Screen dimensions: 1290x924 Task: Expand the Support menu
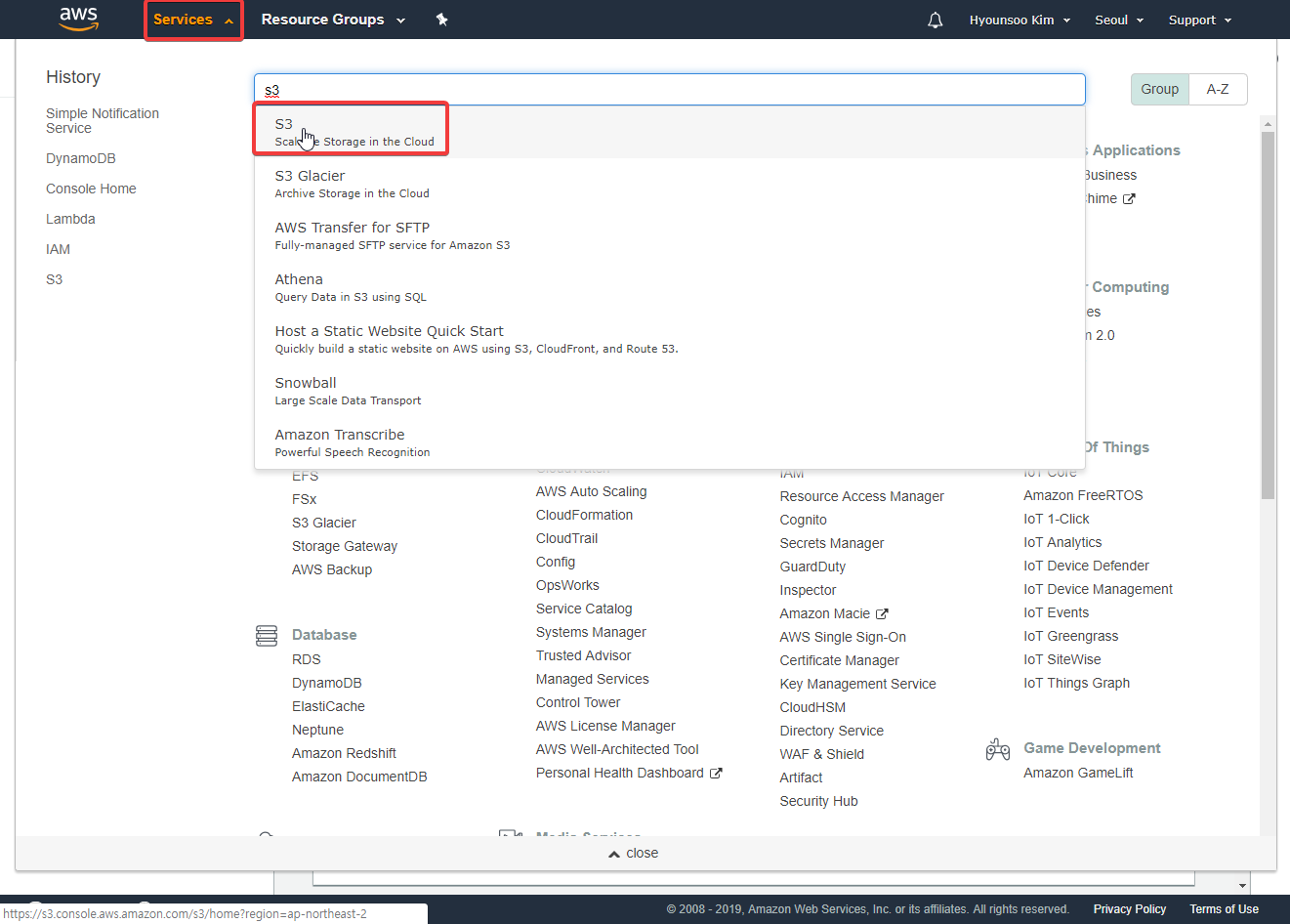pyautogui.click(x=1200, y=20)
